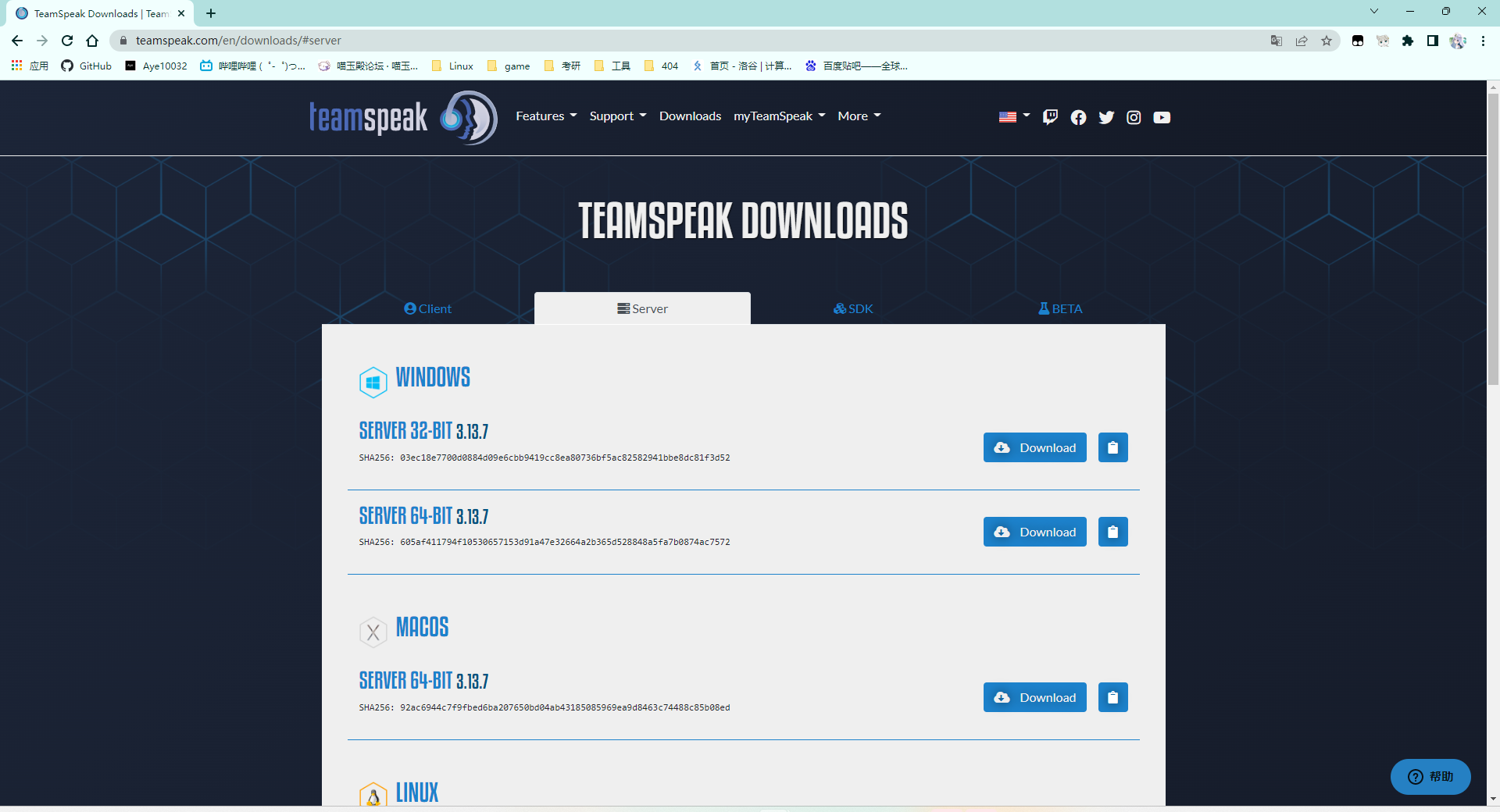Viewport: 1500px width, 812px height.
Task: Go forward in browser history
Action: point(42,41)
